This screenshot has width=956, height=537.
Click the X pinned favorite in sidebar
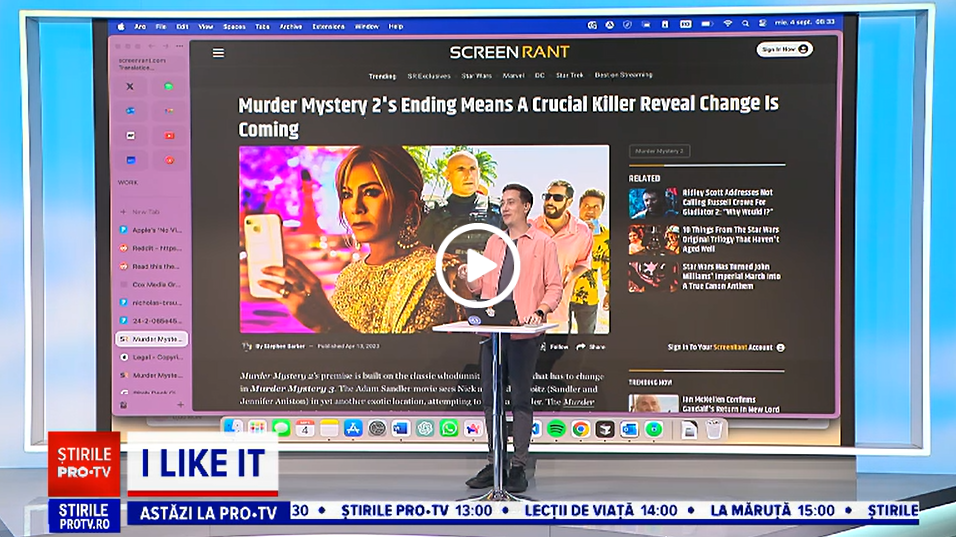coord(130,87)
